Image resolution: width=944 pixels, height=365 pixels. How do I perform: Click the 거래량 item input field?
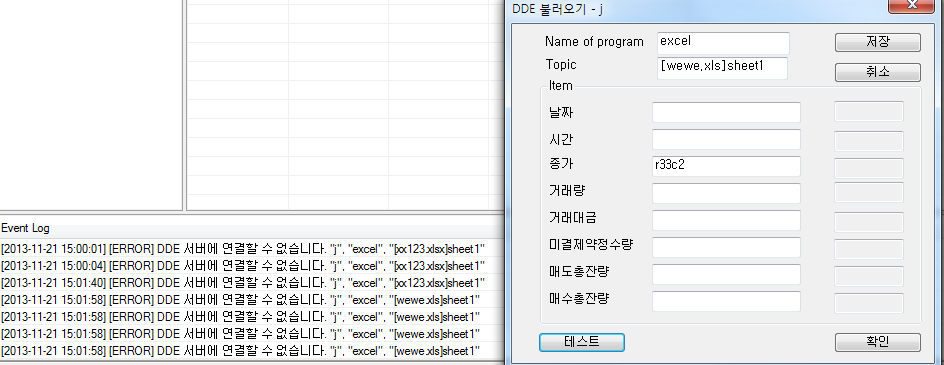click(x=726, y=193)
